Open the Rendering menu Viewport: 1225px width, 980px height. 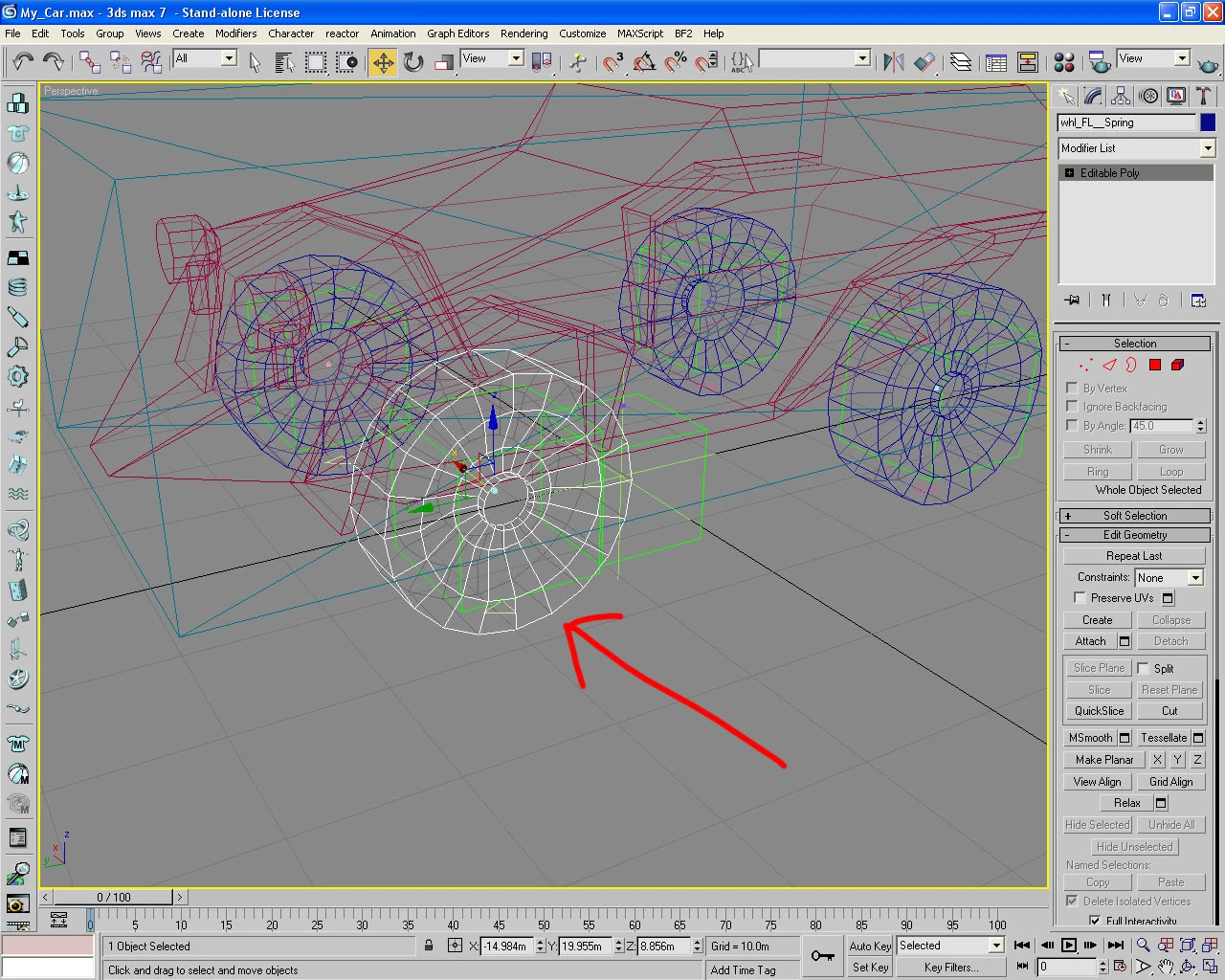click(x=523, y=33)
